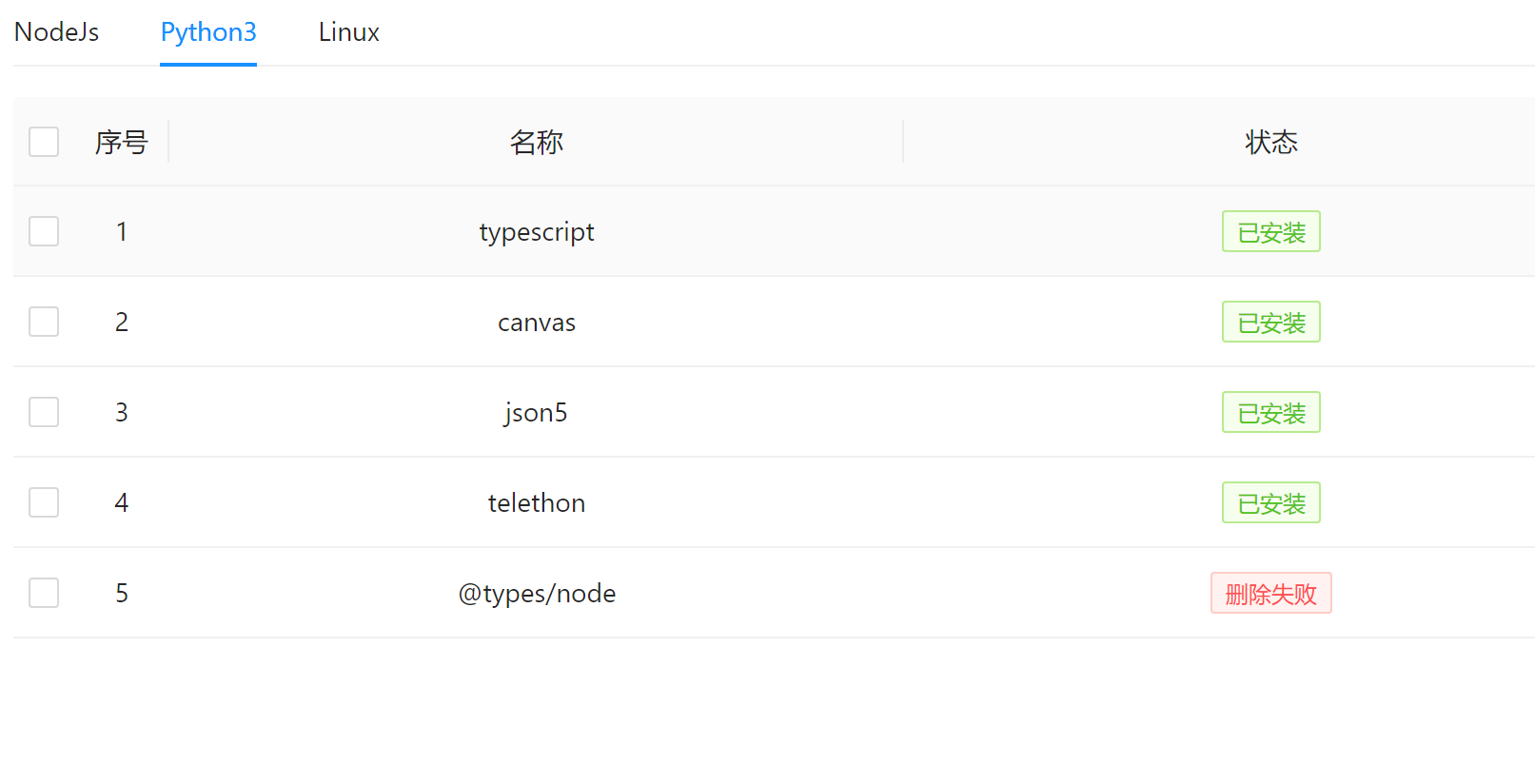Check the select-all checkbox in the header
The height and width of the screenshot is (784, 1535).
click(43, 141)
